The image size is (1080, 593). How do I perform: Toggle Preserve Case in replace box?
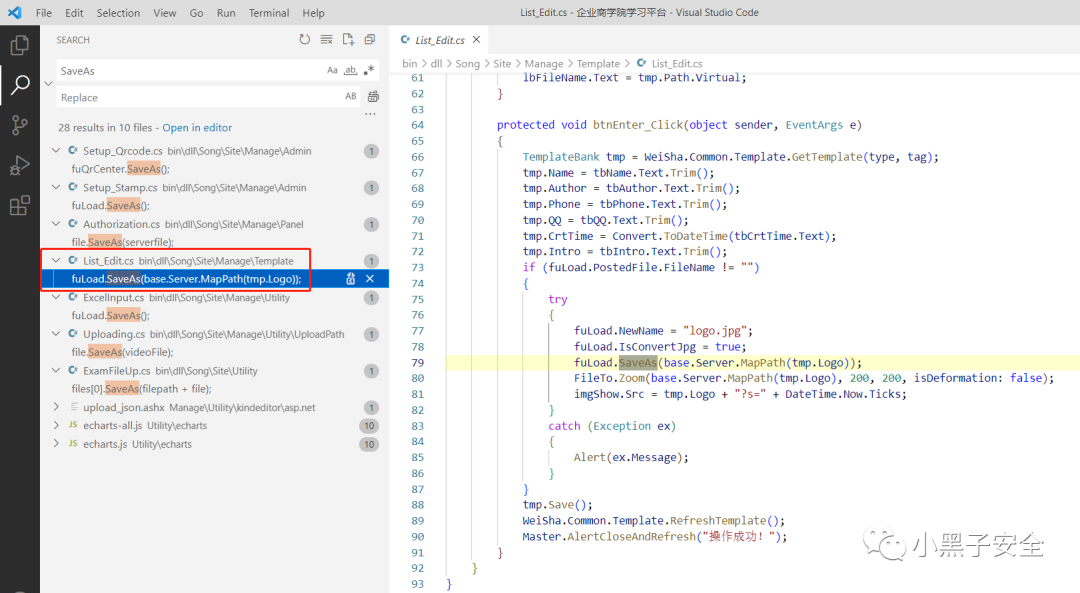coord(351,96)
